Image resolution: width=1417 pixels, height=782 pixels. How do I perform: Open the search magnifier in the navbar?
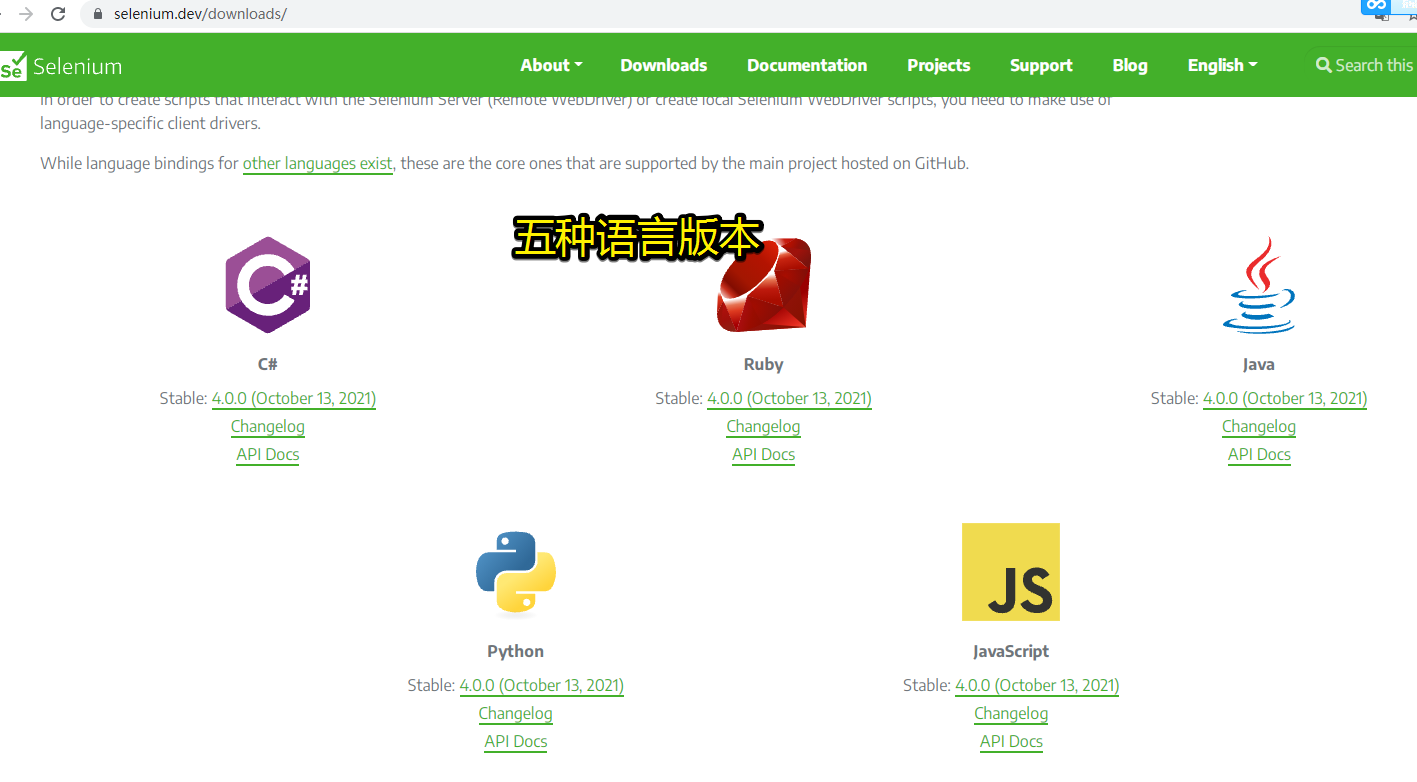(x=1322, y=65)
